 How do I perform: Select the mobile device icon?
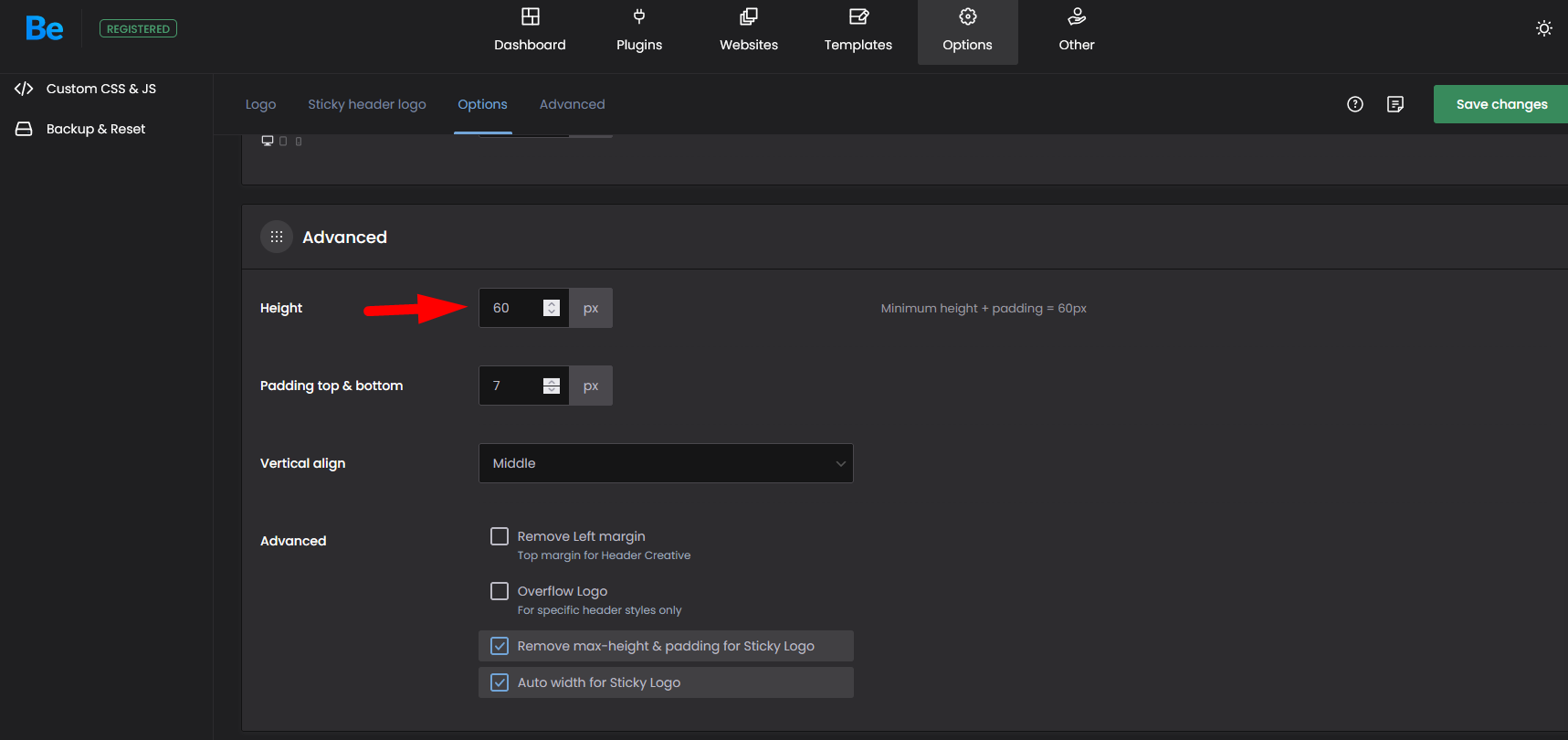coord(299,142)
